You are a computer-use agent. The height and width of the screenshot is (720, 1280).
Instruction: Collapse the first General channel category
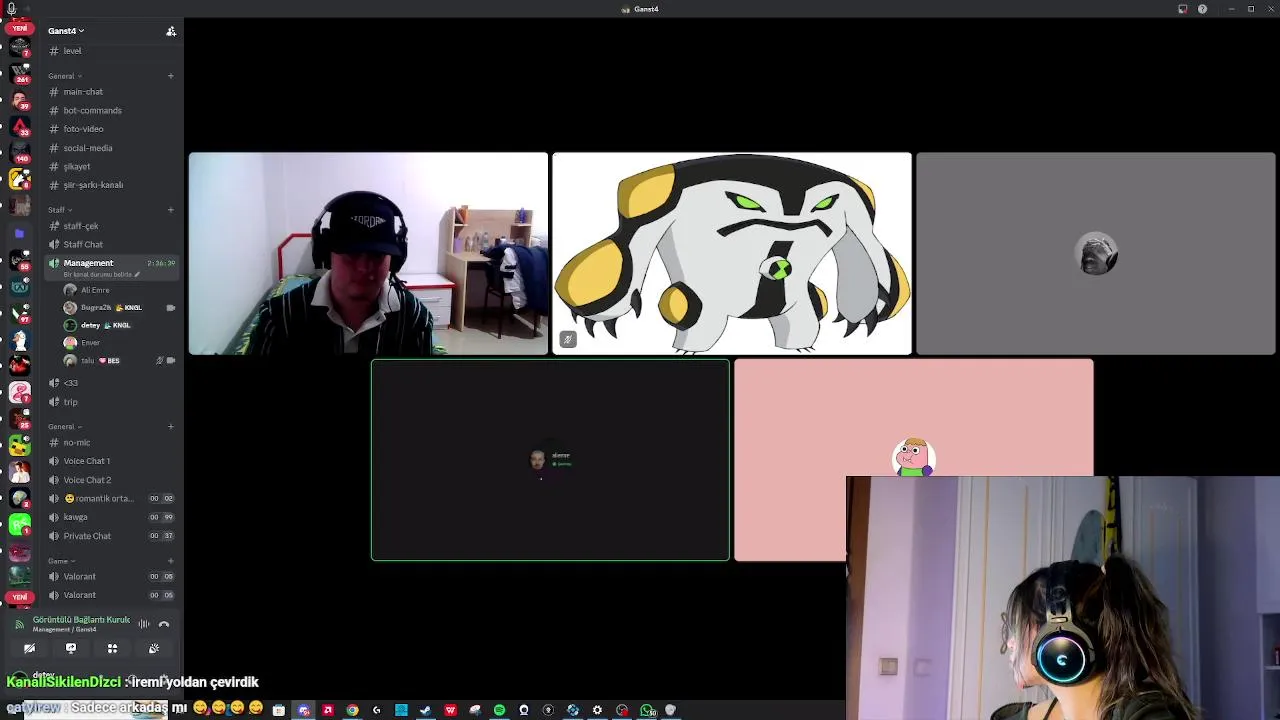65,76
